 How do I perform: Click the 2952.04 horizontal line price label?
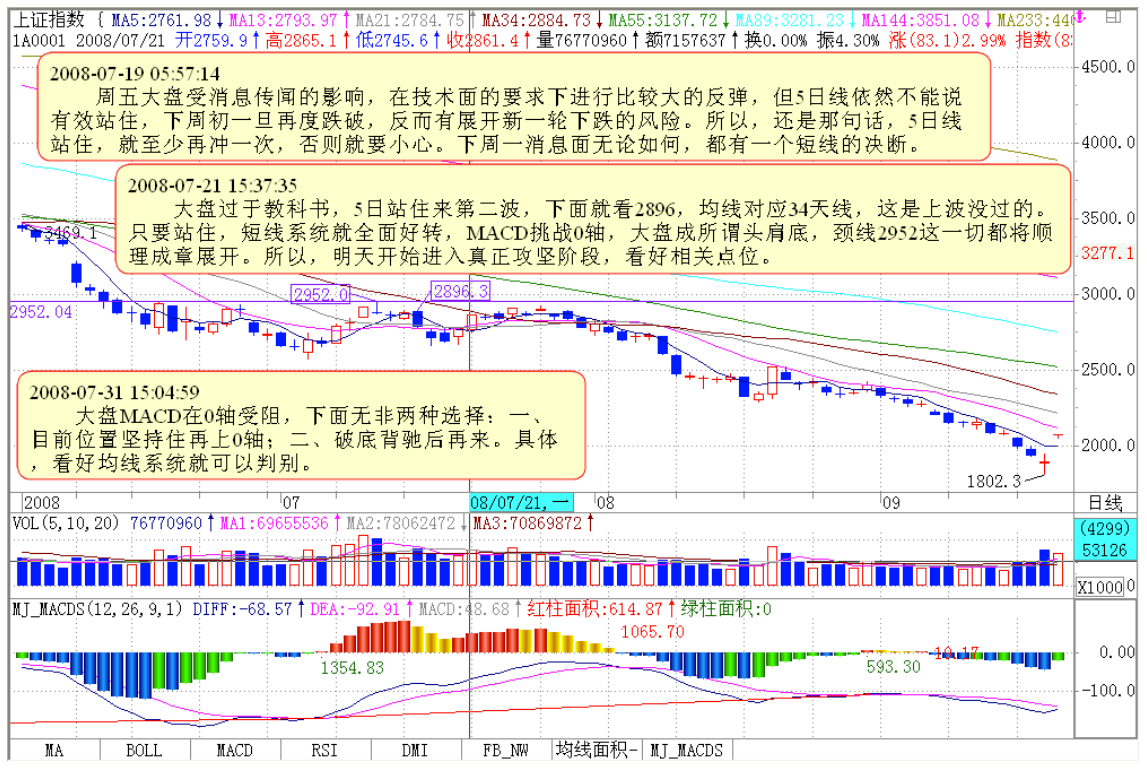point(41,312)
